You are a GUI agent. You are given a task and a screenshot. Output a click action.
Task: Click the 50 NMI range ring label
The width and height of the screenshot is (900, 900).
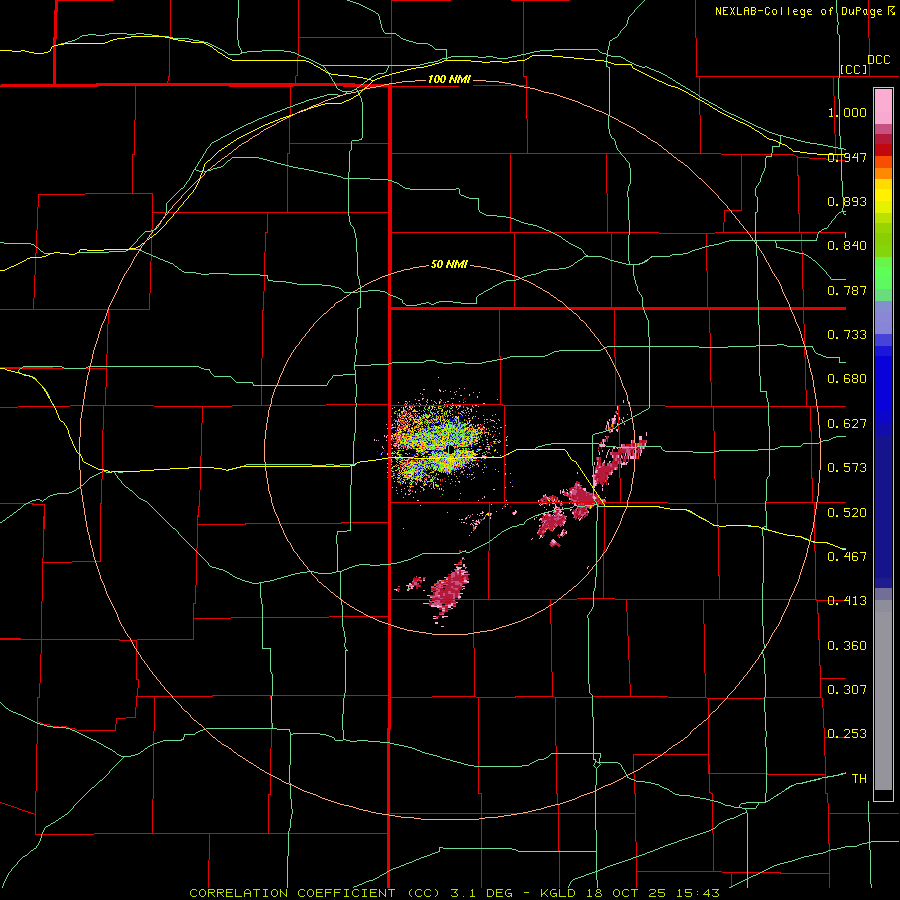449,265
